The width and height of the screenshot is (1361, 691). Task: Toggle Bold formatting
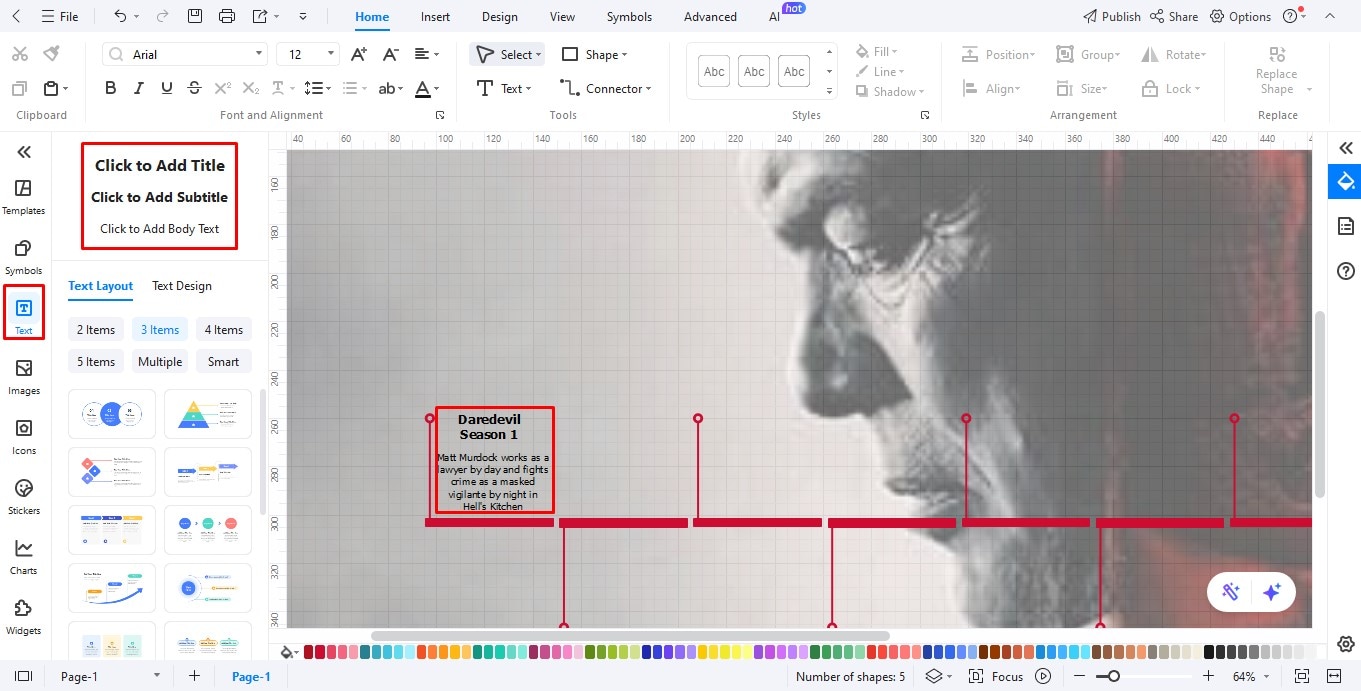pyautogui.click(x=111, y=88)
